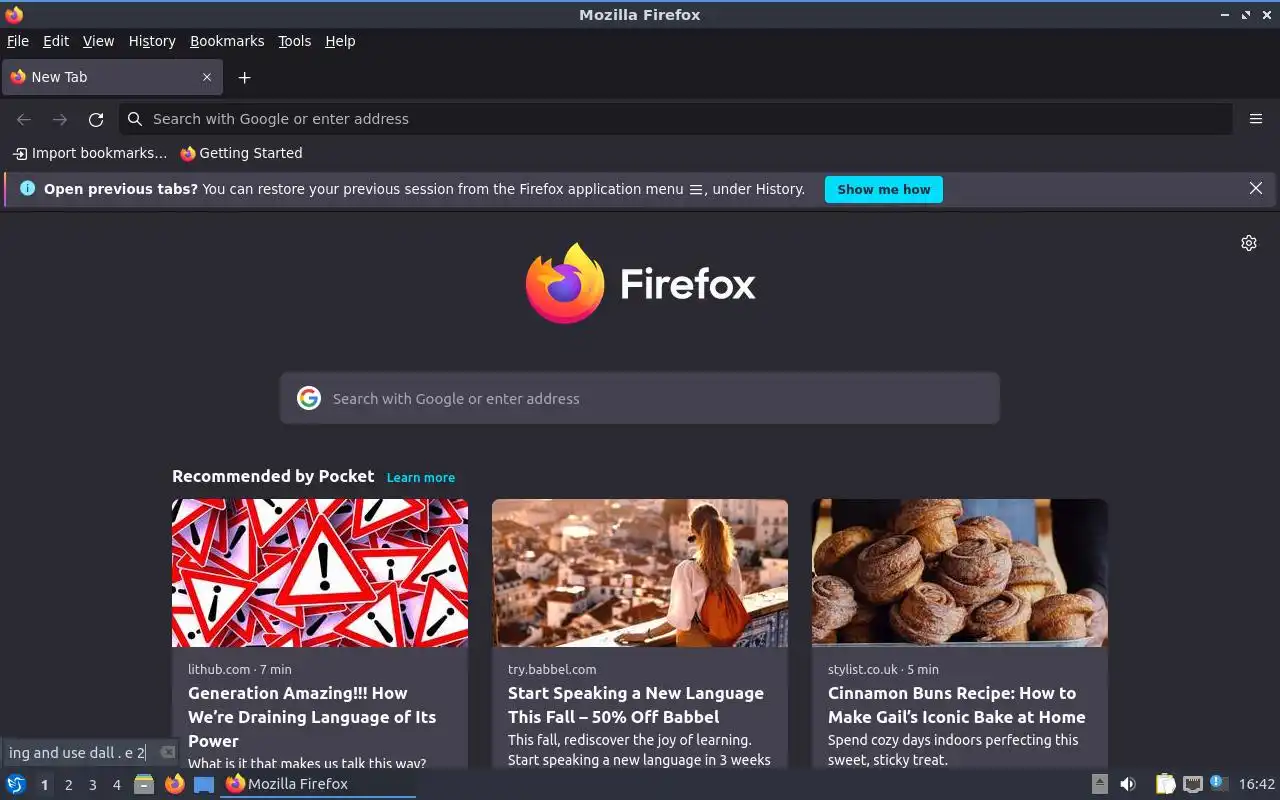Open Start Speaking a New Language headline
Screen dimensions: 1280x800
pyautogui.click(x=636, y=705)
